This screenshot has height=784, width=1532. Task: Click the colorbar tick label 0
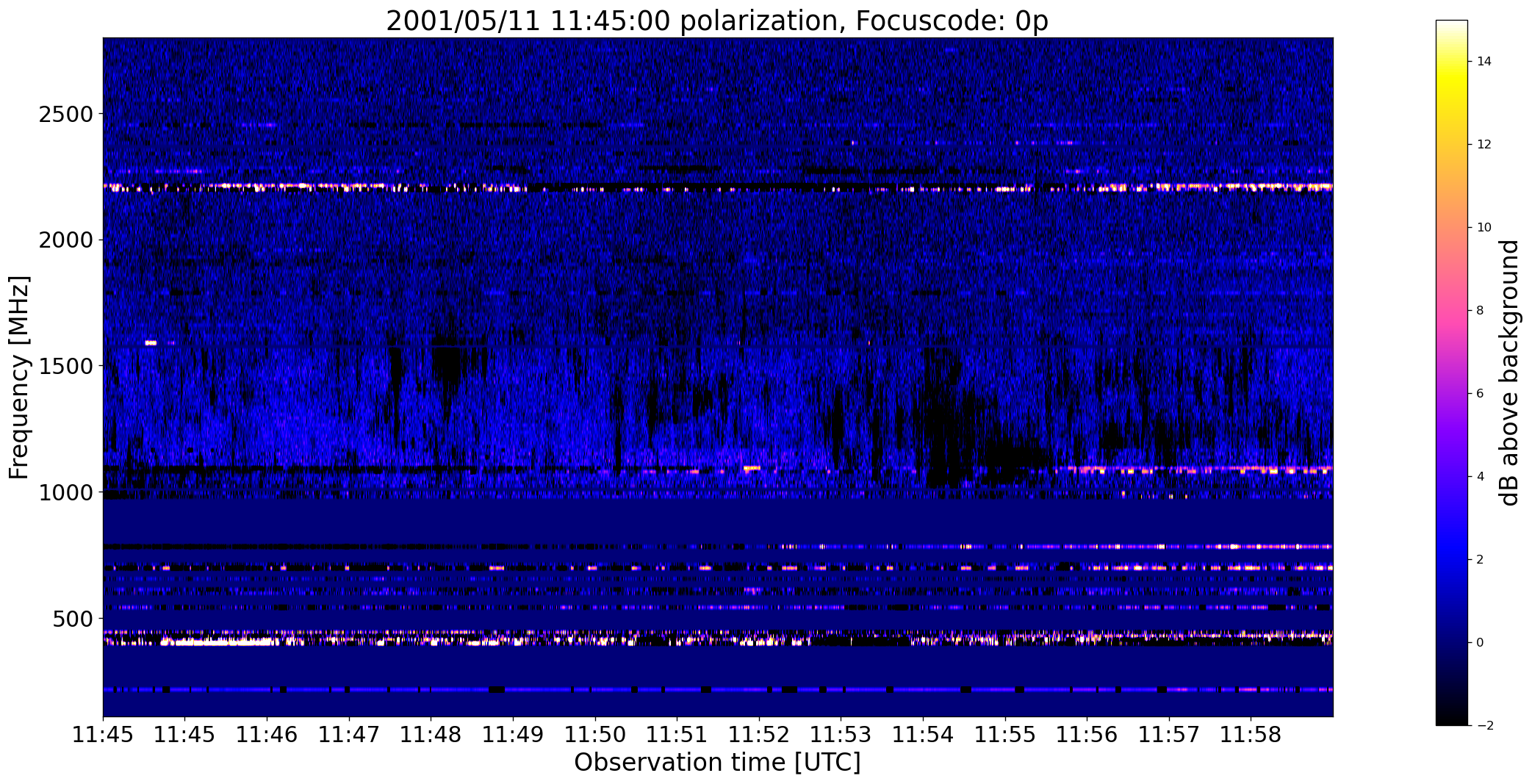(1480, 643)
